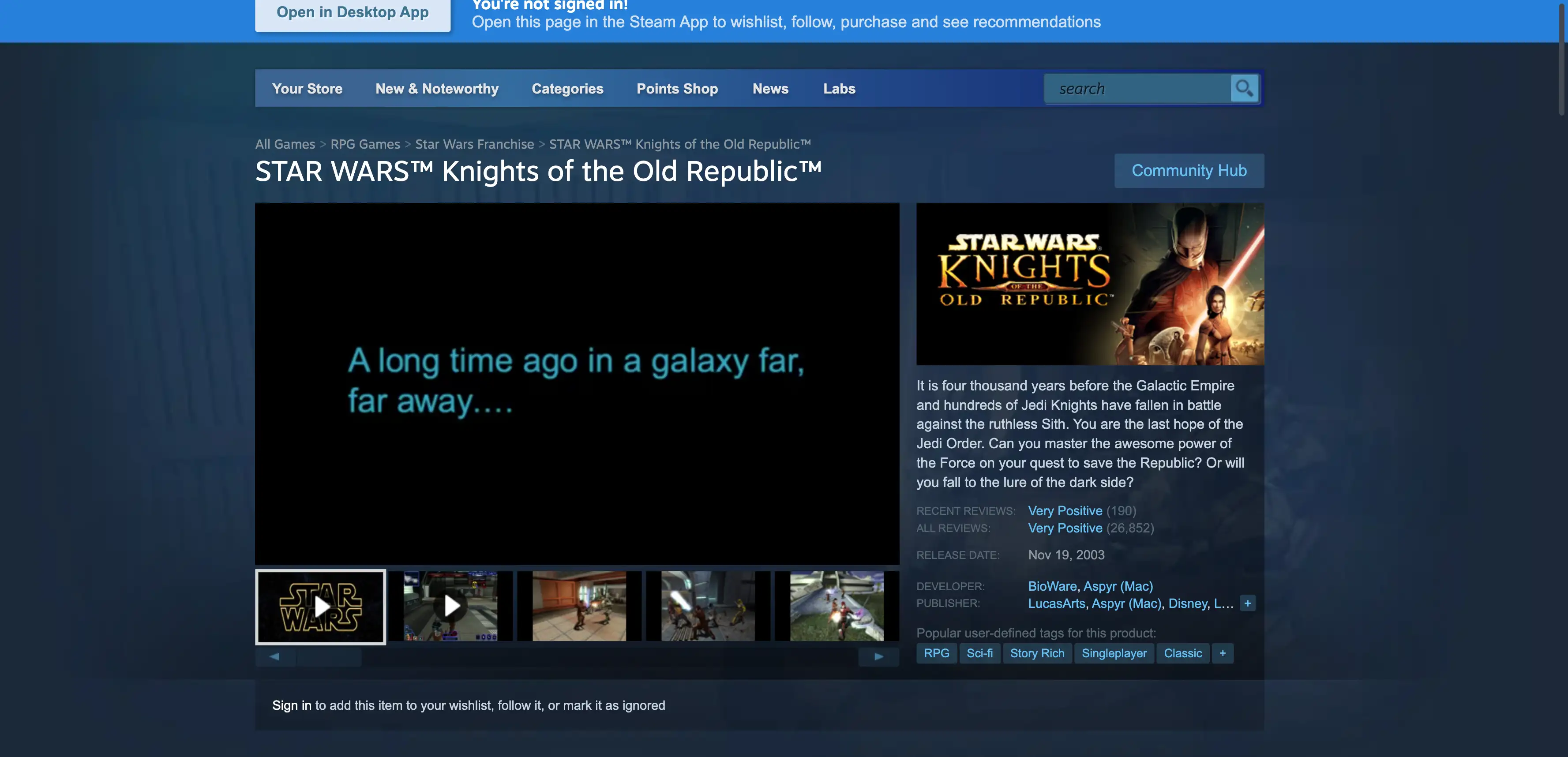The image size is (1568, 757).
Task: Select the Story Rich tag
Action: [1037, 653]
